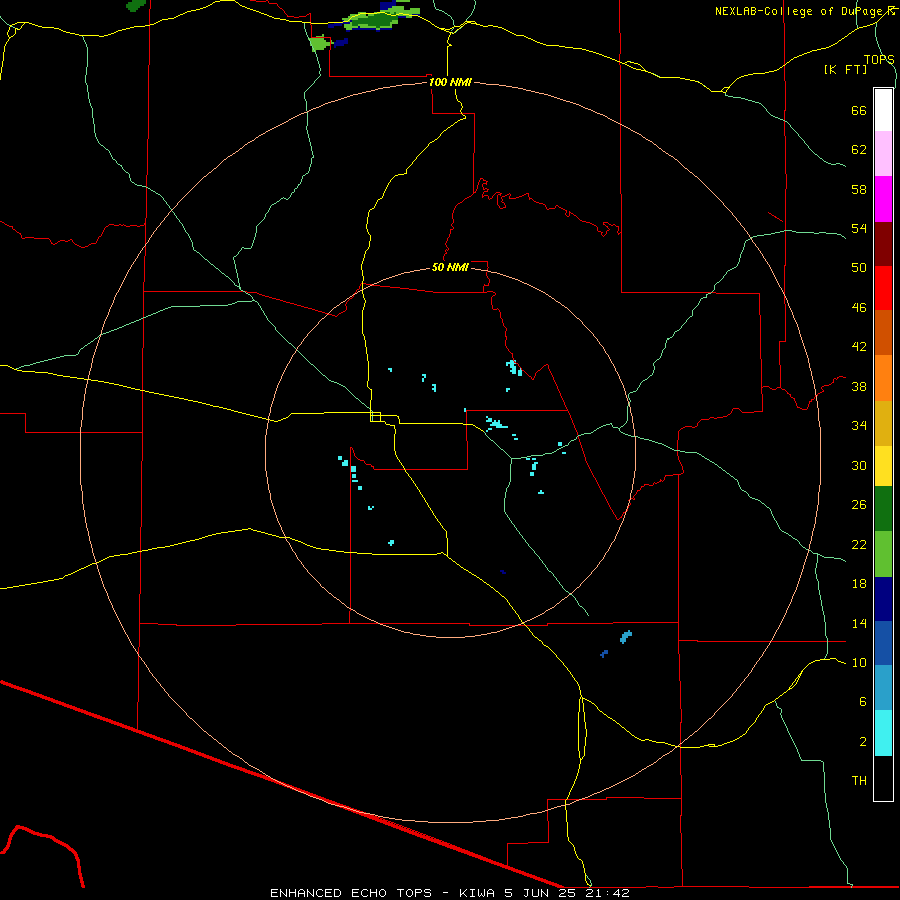This screenshot has width=900, height=900.
Task: Click the legend value 42
Action: coord(859,347)
